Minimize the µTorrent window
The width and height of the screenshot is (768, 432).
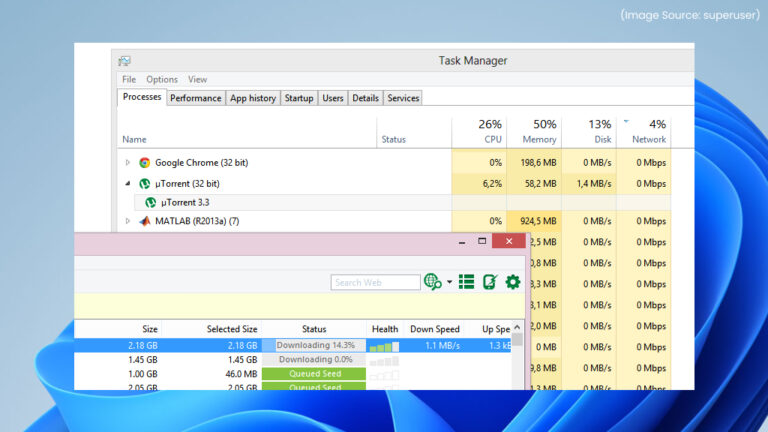pyautogui.click(x=461, y=241)
